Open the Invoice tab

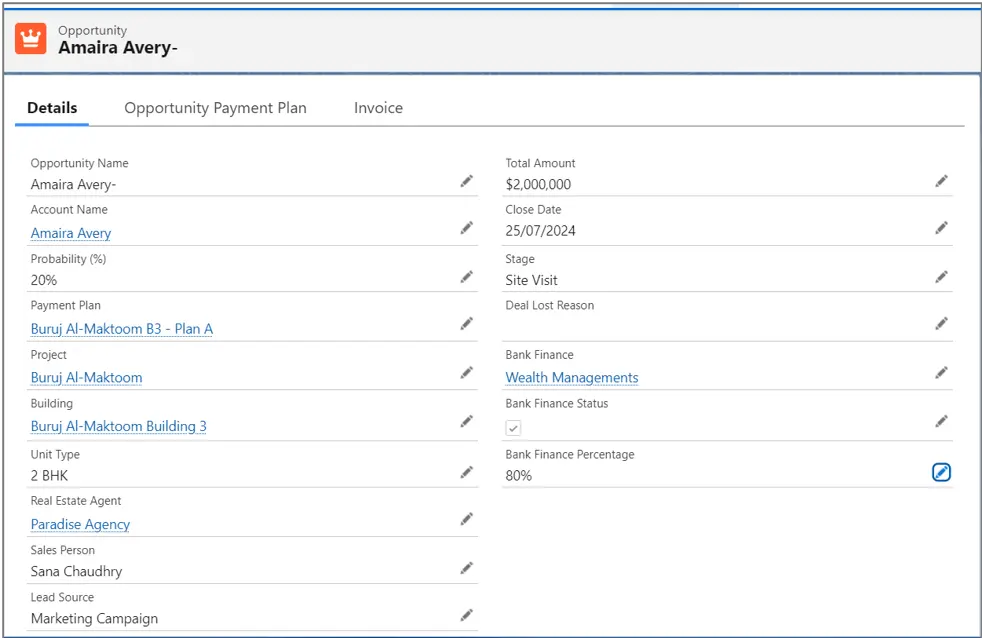(378, 108)
